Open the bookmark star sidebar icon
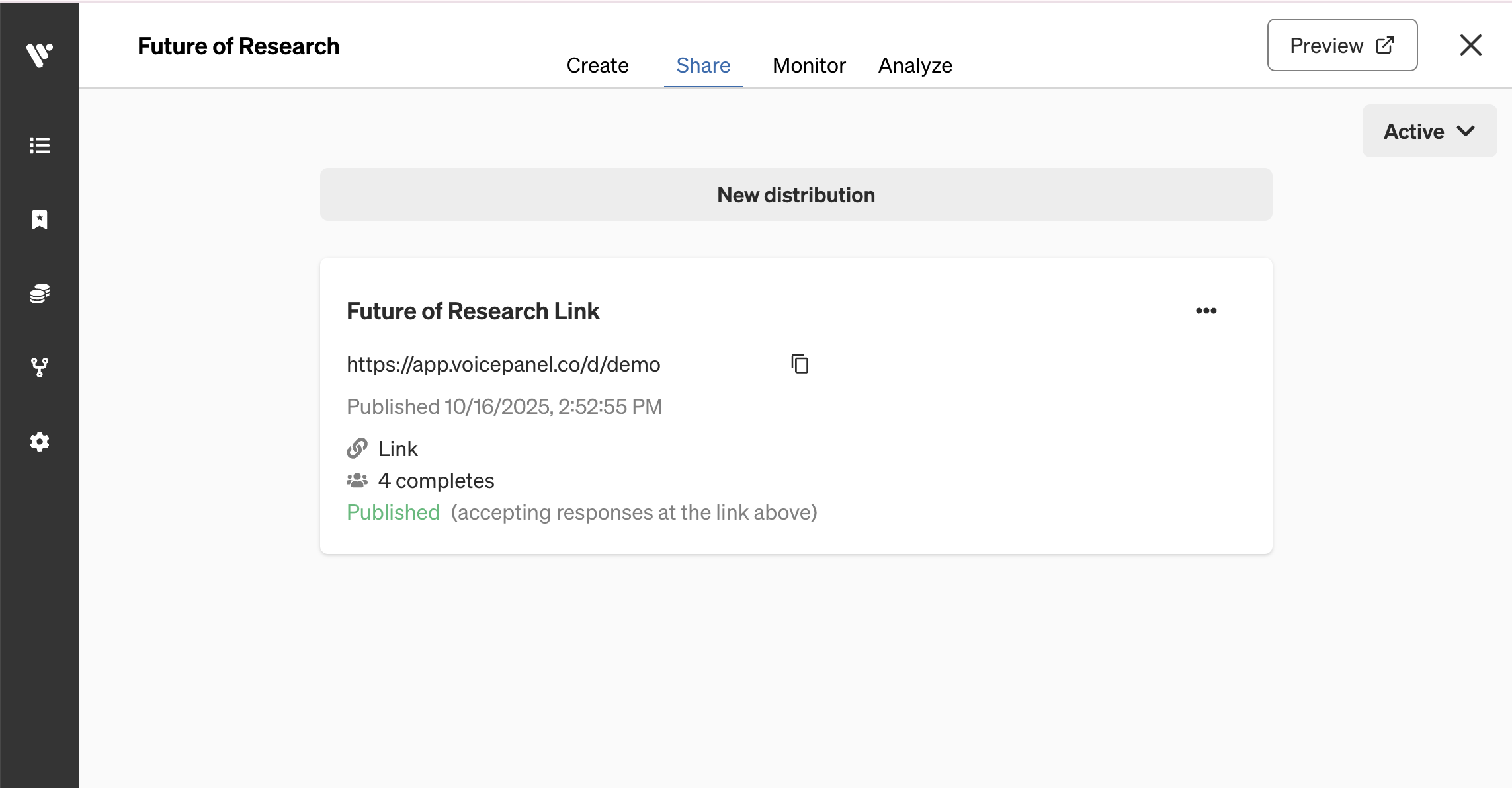The height and width of the screenshot is (788, 1512). coord(40,219)
